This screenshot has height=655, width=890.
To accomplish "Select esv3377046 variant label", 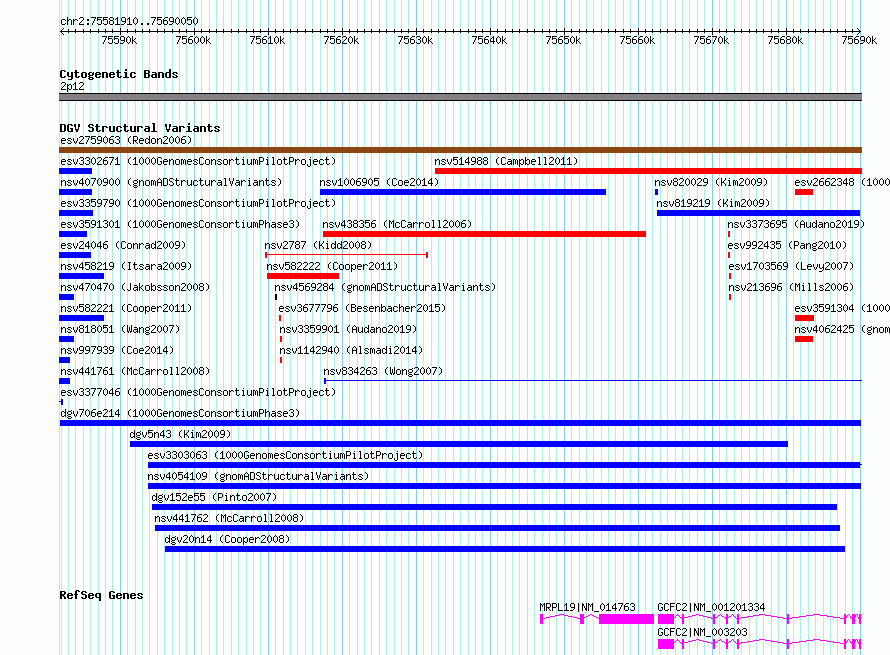I will click(198, 392).
